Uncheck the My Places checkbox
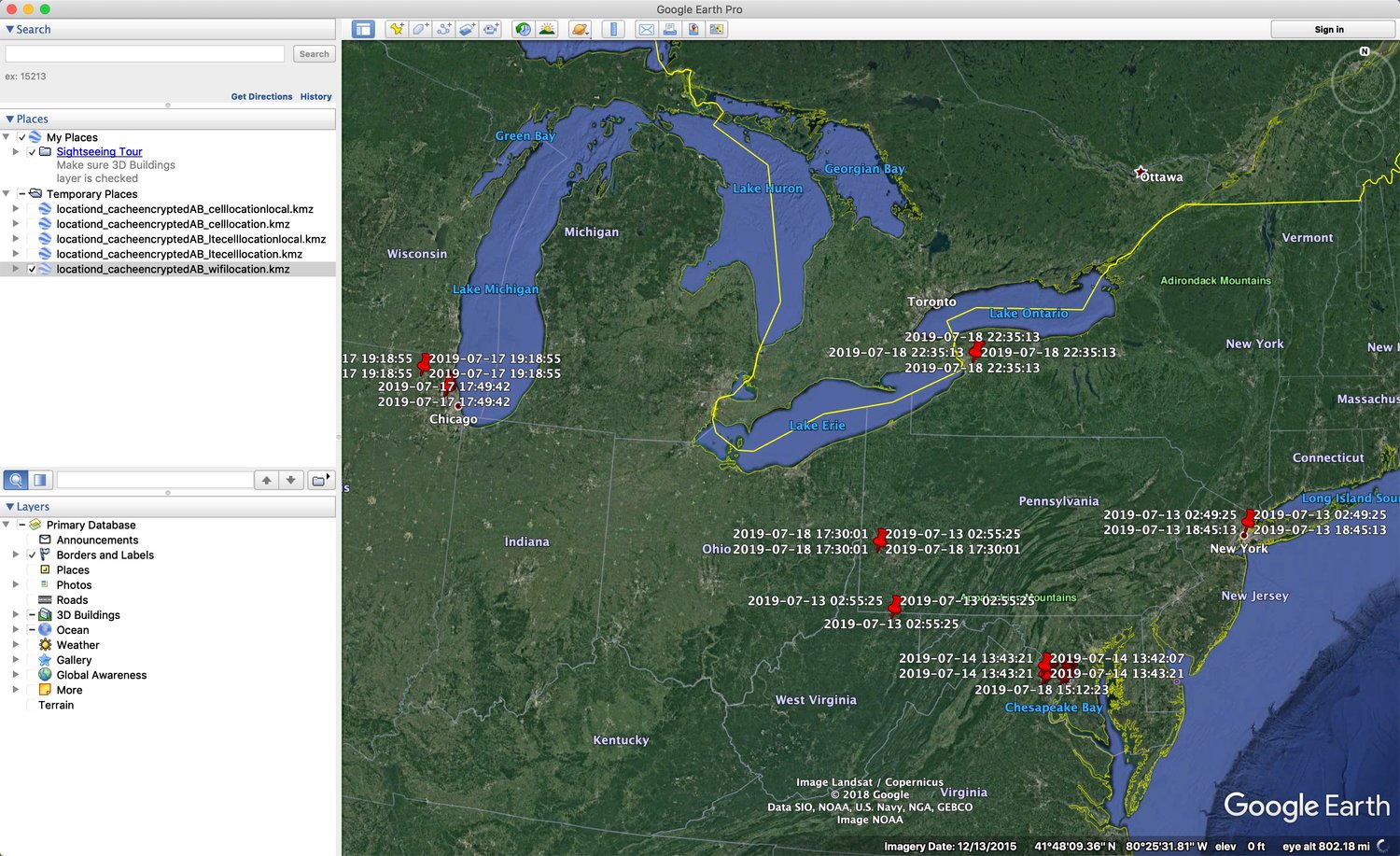Viewport: 1400px width, 856px height. tap(21, 137)
